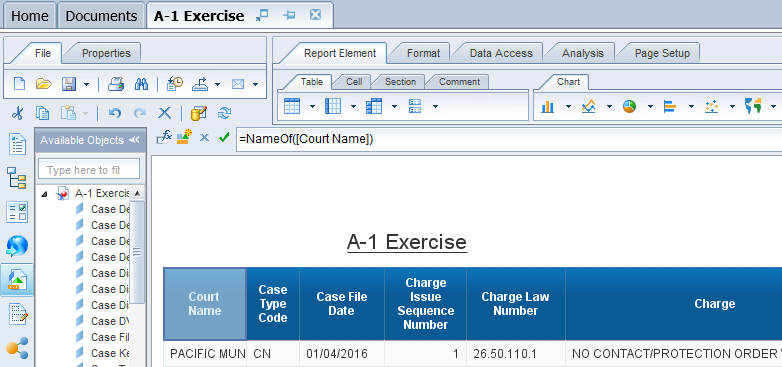Insert a cross table icon
Screen dimensions: 782x367
[374, 106]
